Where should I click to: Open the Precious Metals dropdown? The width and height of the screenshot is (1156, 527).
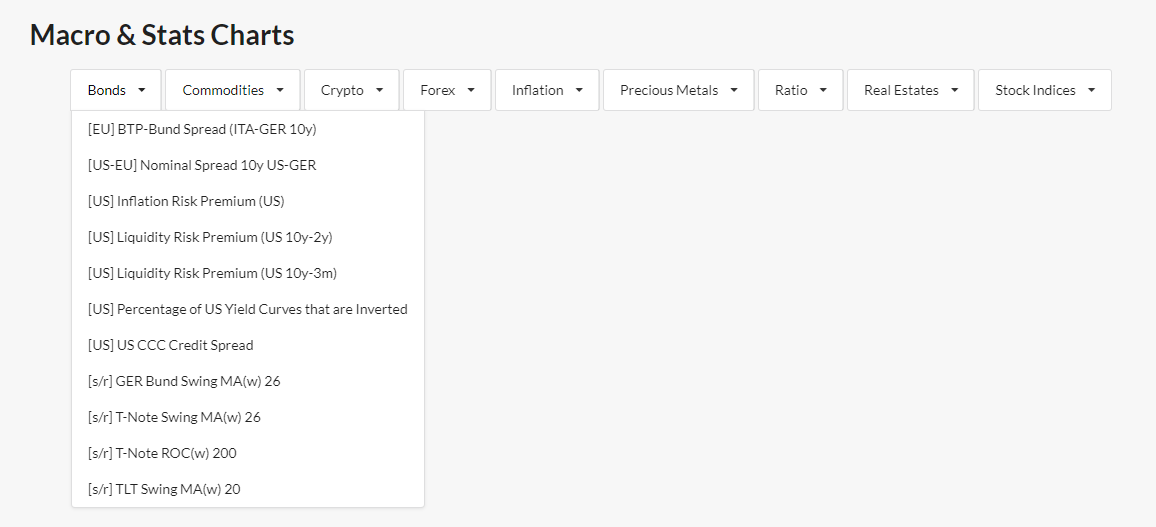tap(678, 90)
